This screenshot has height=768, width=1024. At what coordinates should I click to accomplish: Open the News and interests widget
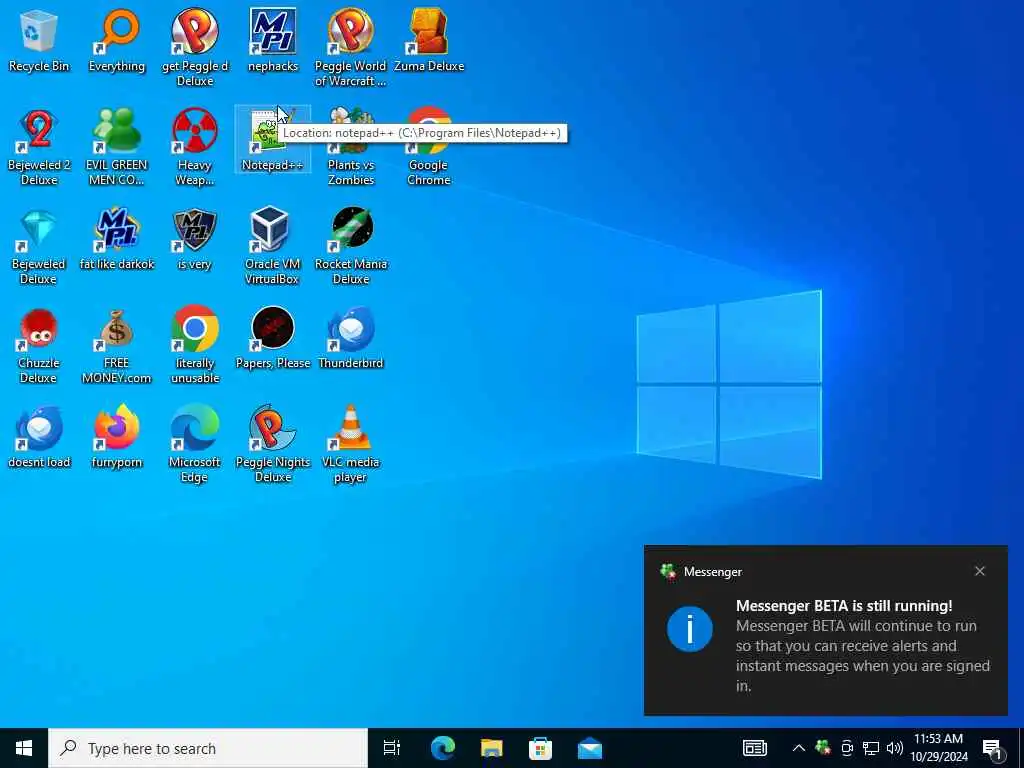point(755,748)
